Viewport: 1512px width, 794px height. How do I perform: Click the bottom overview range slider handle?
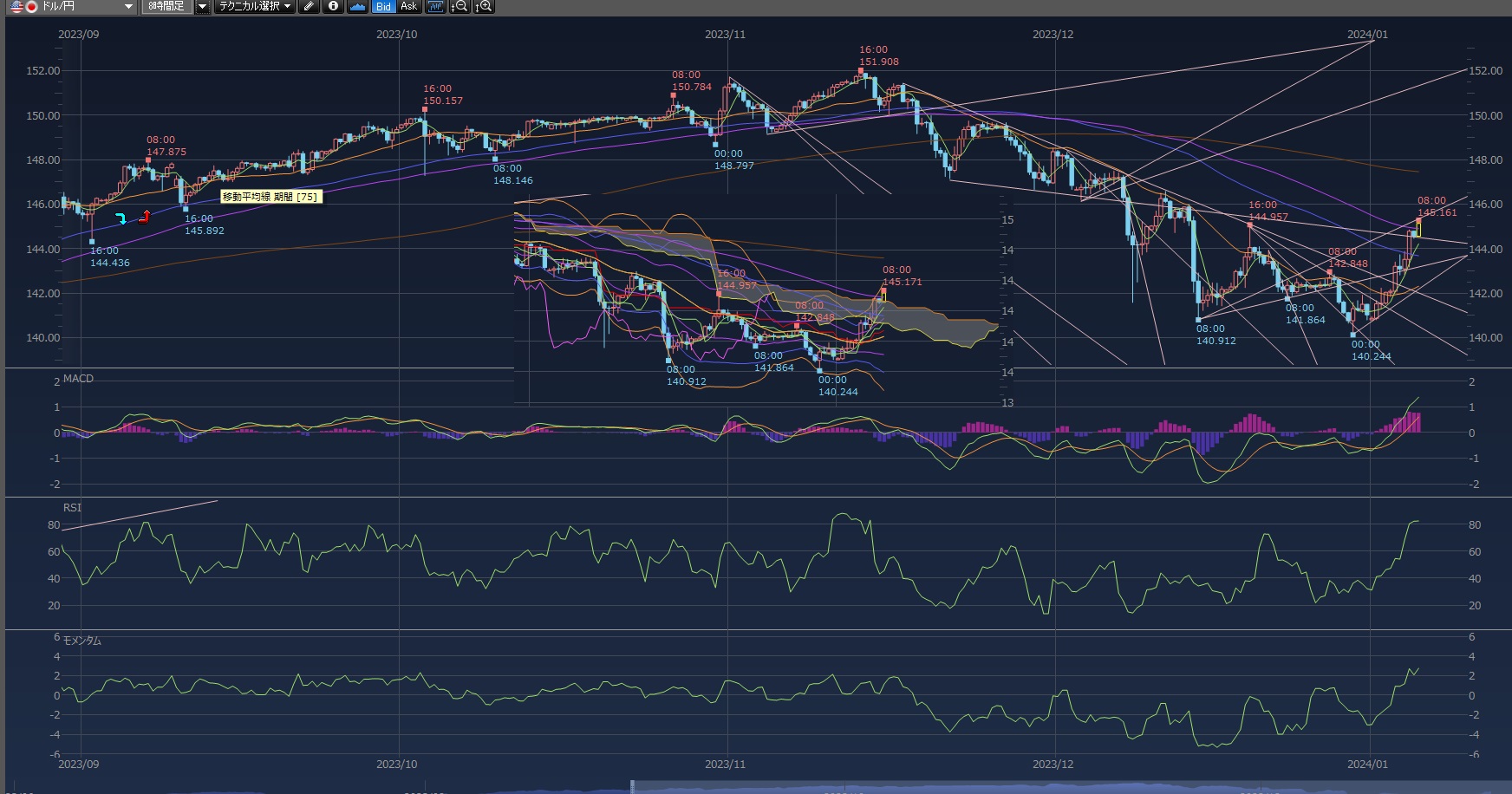pyautogui.click(x=633, y=787)
